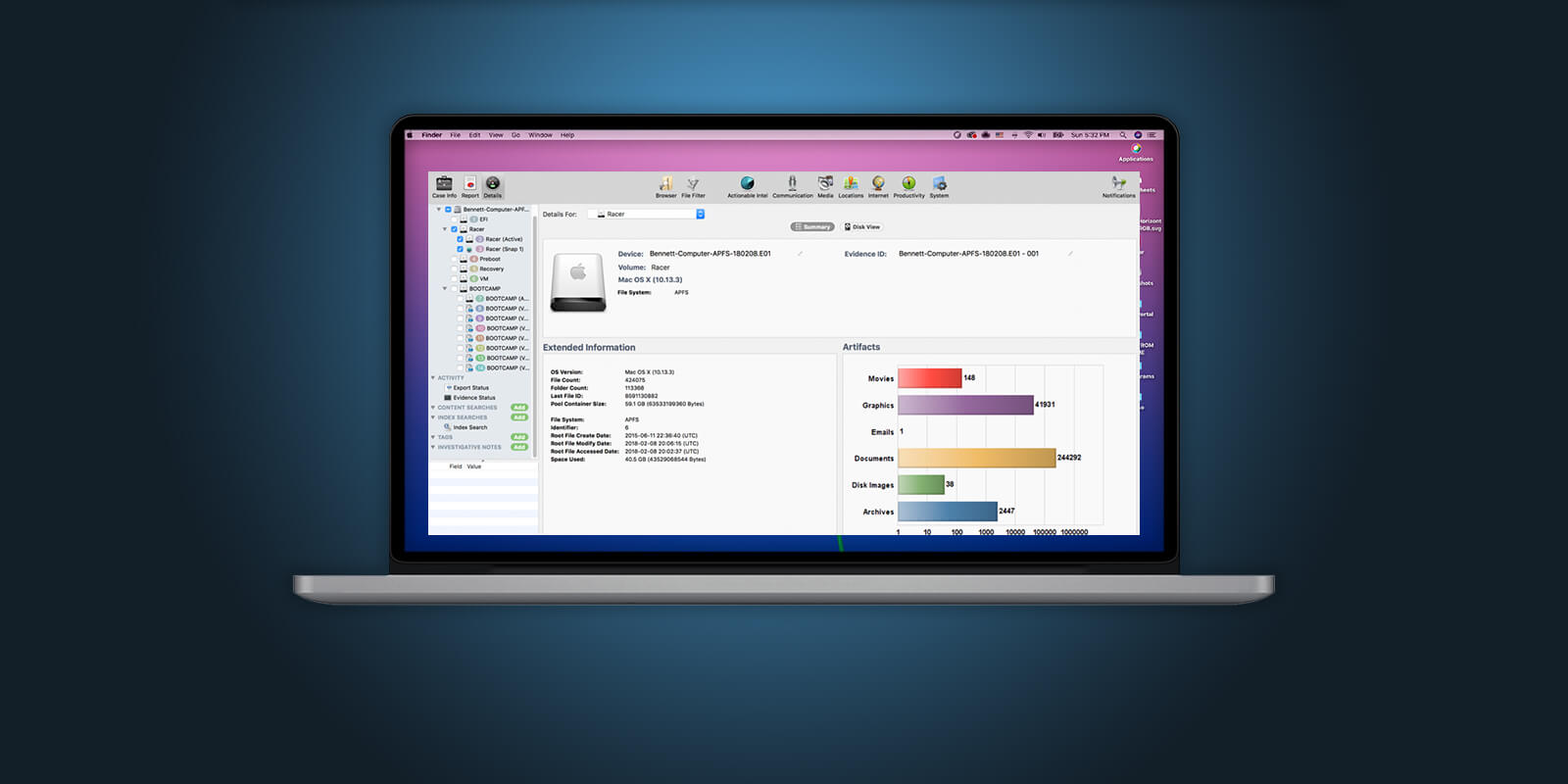Check the Recovery volume checkbox
The width and height of the screenshot is (1568, 784).
(454, 269)
